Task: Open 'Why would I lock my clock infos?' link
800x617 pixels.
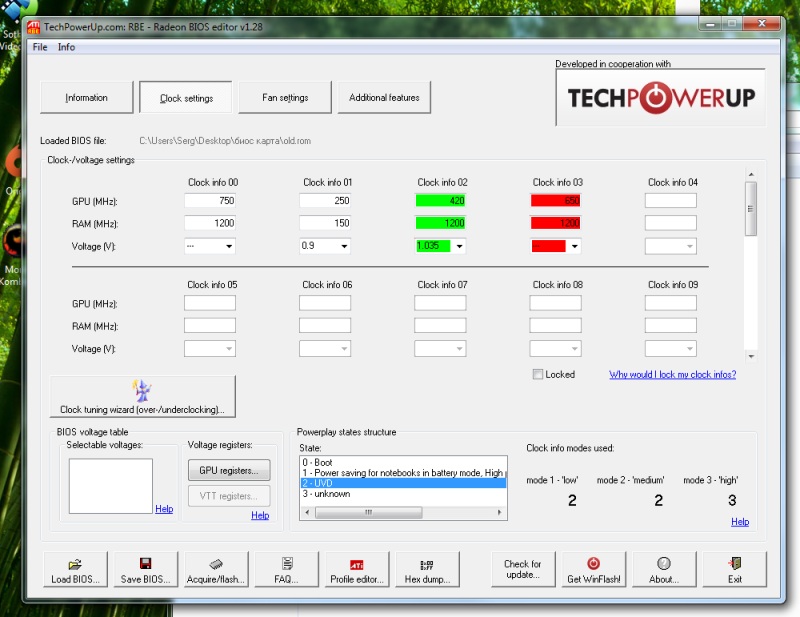Action: [672, 375]
